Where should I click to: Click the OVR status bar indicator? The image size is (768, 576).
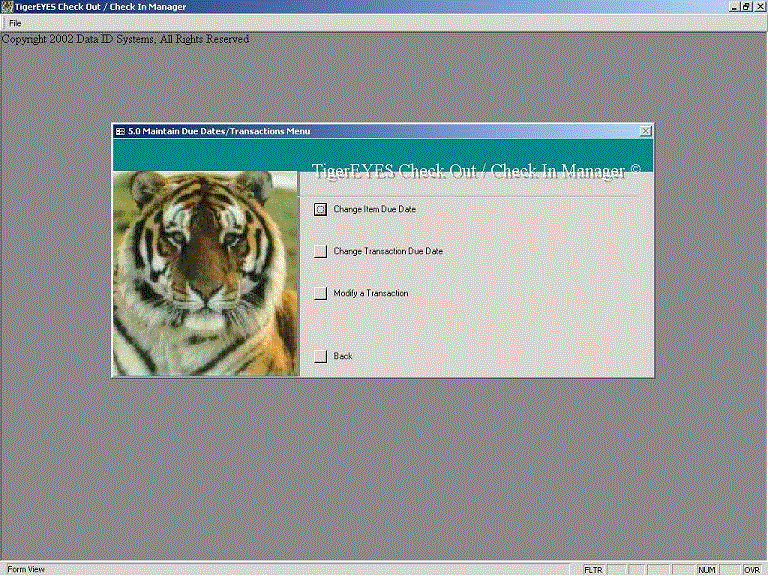pos(752,570)
